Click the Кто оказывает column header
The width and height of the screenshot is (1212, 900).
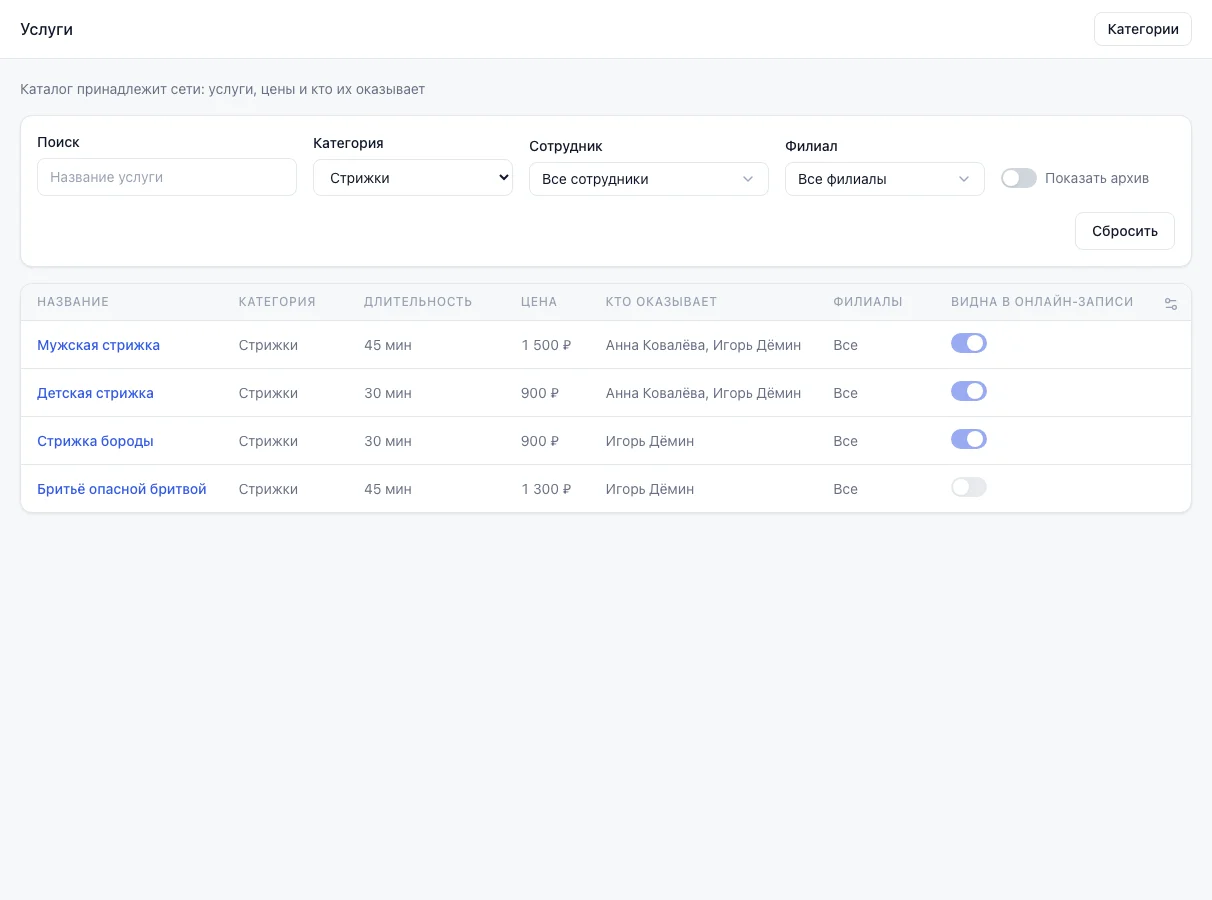pos(661,302)
